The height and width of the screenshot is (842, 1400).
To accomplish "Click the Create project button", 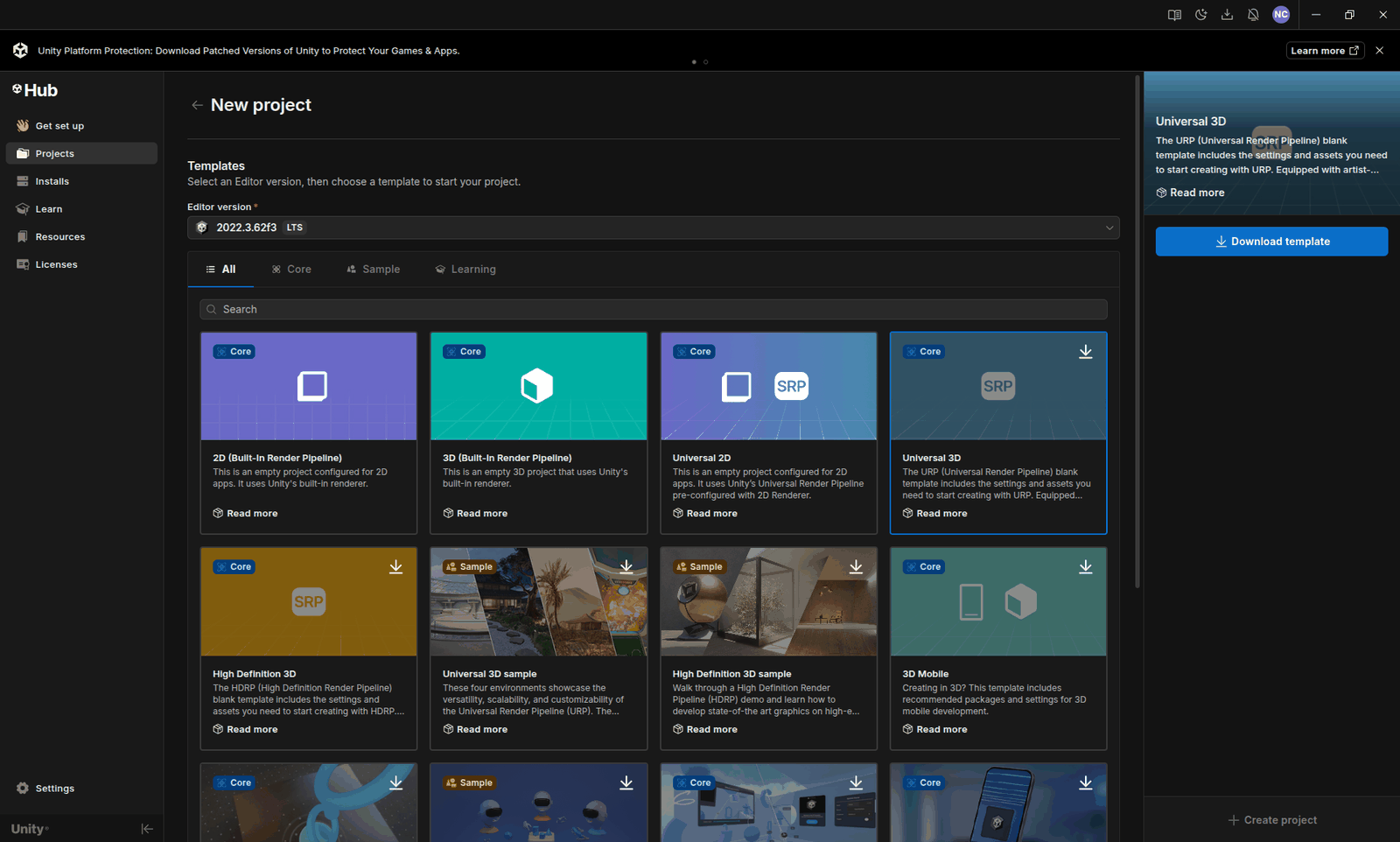I will (1272, 820).
